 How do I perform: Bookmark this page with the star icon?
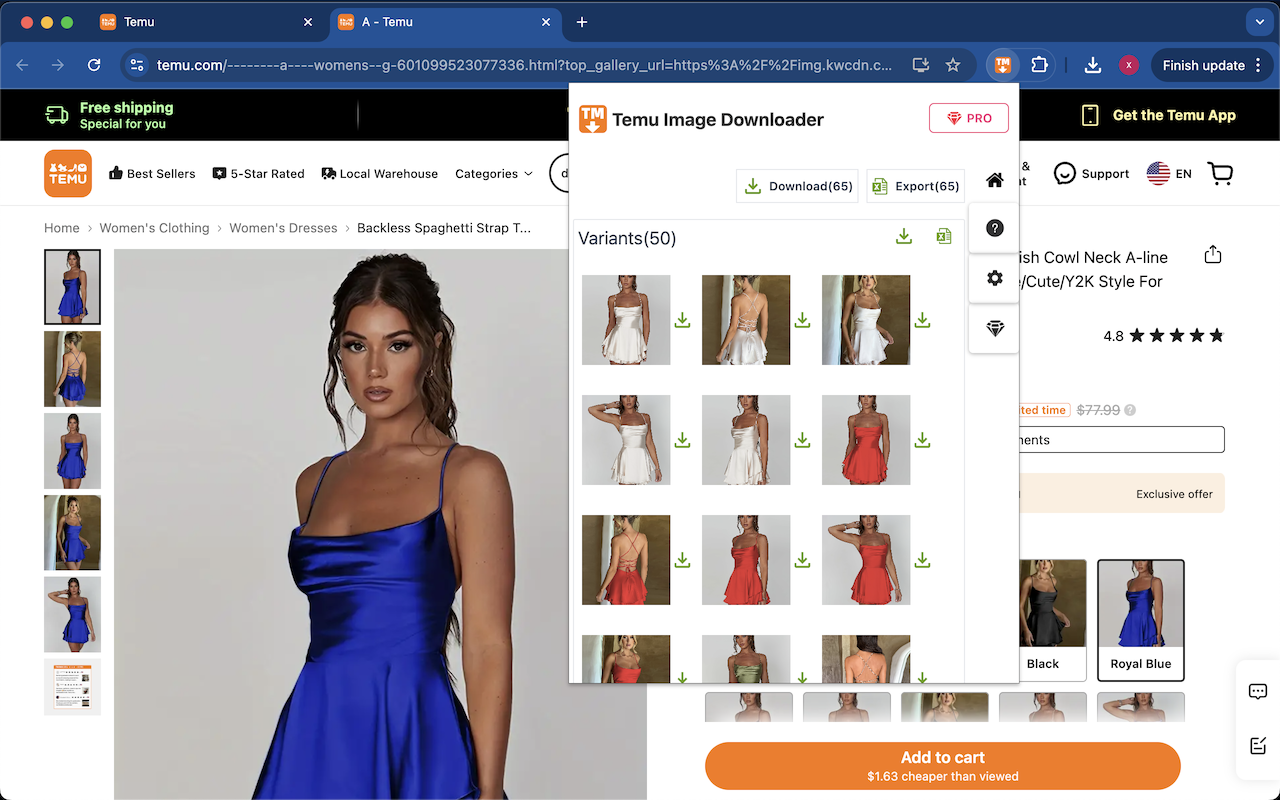(953, 65)
